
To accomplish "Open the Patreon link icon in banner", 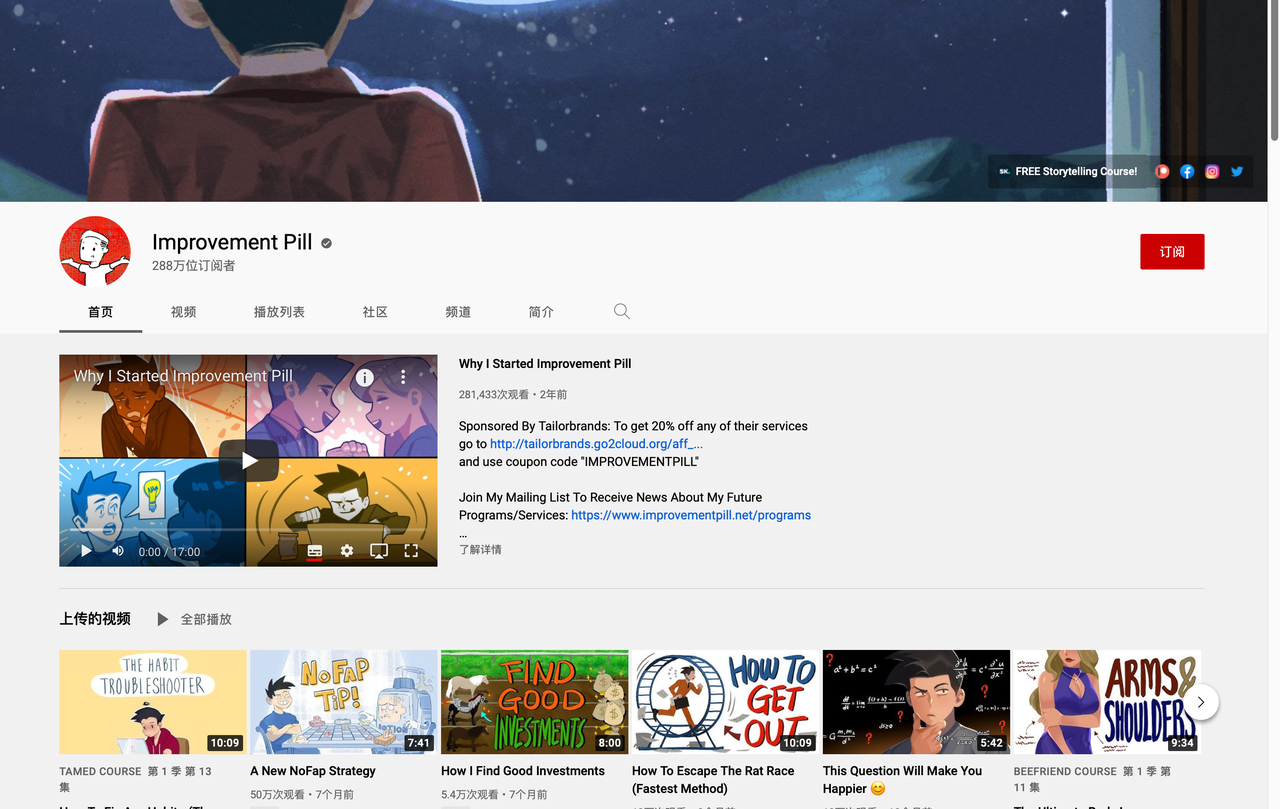I will click(x=1162, y=171).
